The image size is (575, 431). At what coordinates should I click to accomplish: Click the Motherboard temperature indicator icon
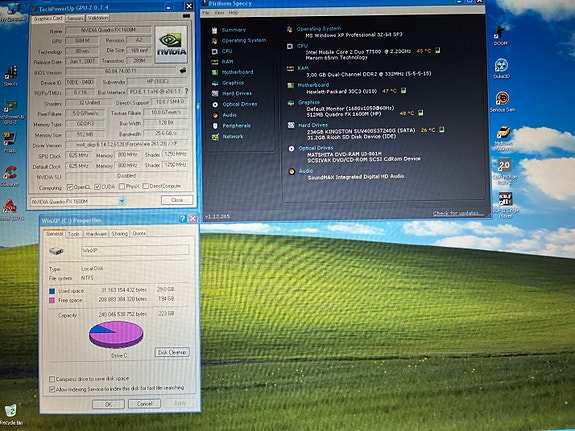coord(403,90)
